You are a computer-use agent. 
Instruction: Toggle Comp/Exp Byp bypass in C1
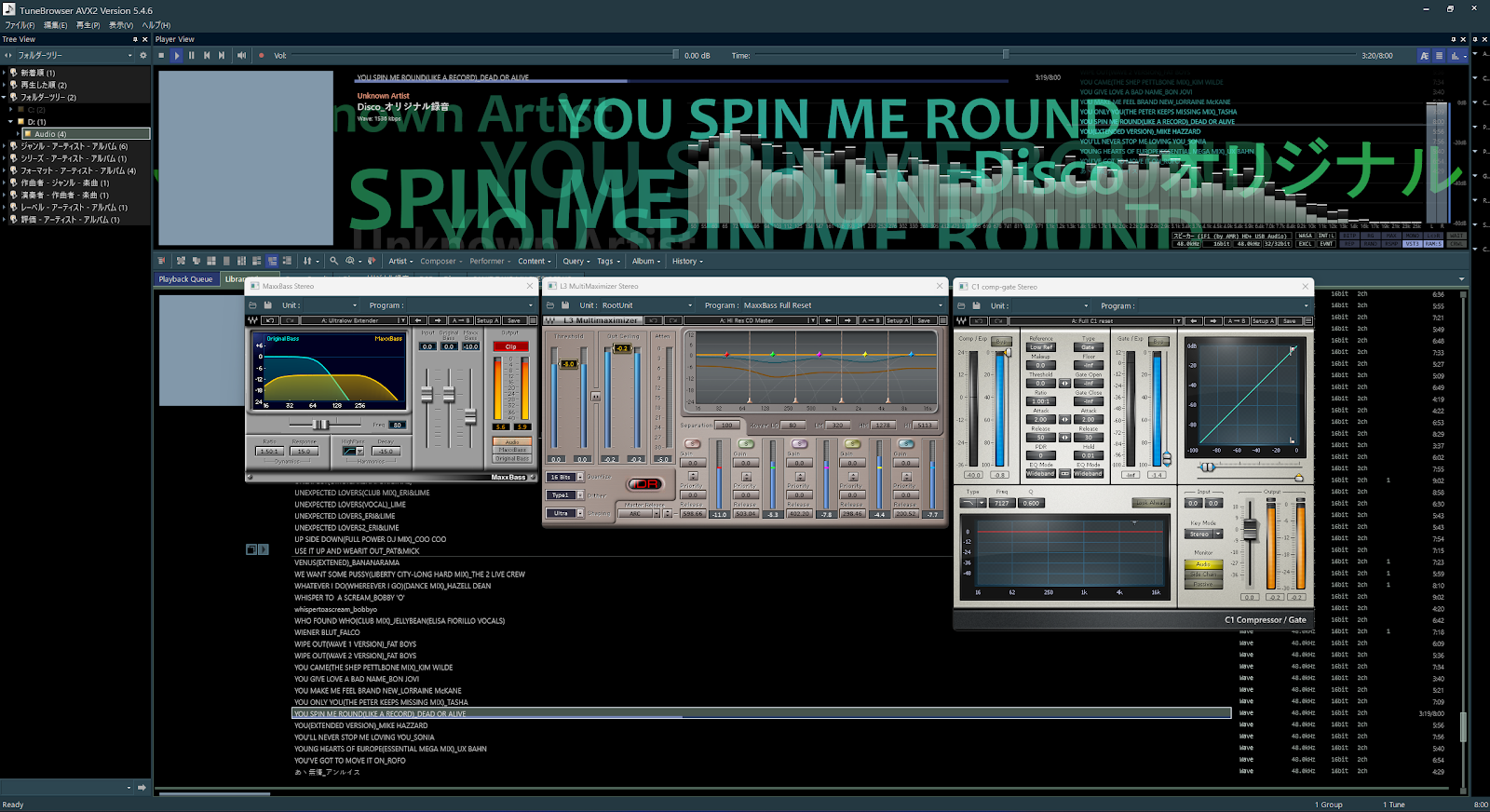(1001, 341)
